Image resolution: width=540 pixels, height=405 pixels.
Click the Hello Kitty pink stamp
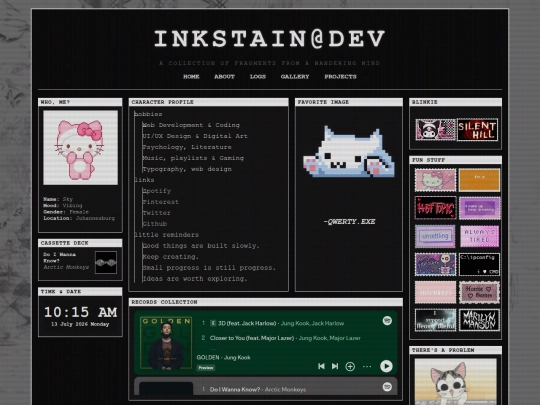(435, 180)
